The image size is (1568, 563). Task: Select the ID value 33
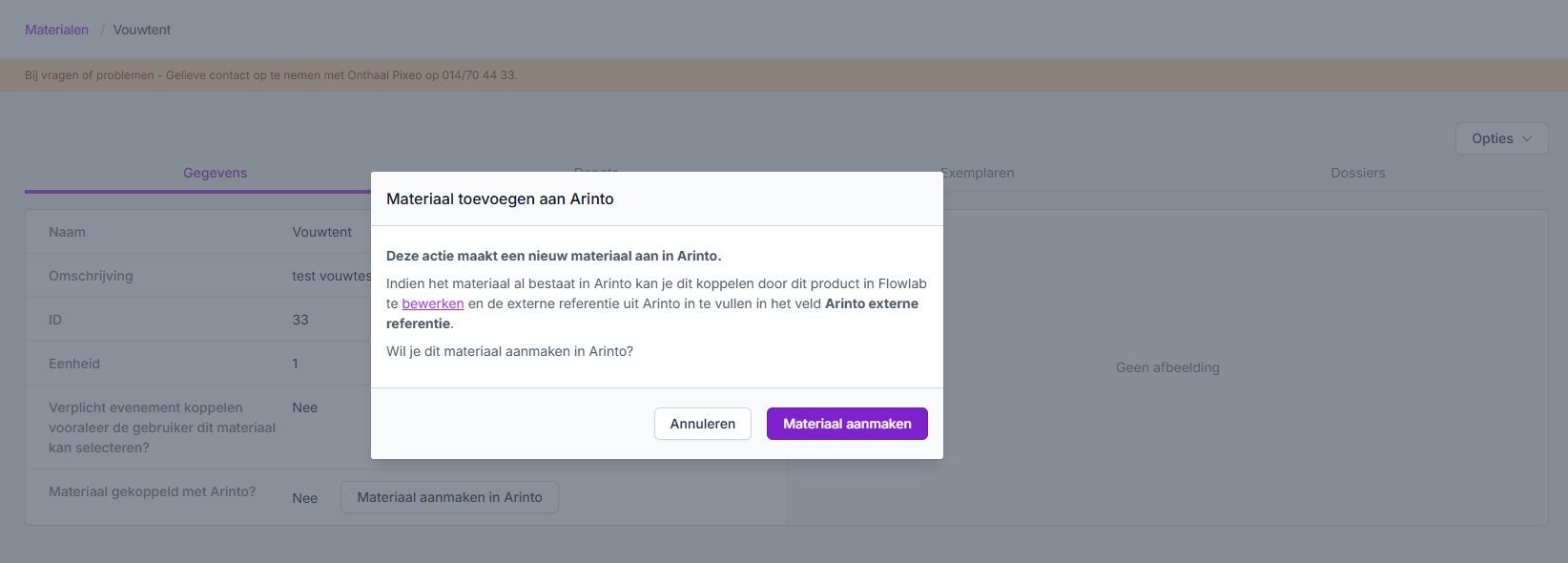point(300,320)
